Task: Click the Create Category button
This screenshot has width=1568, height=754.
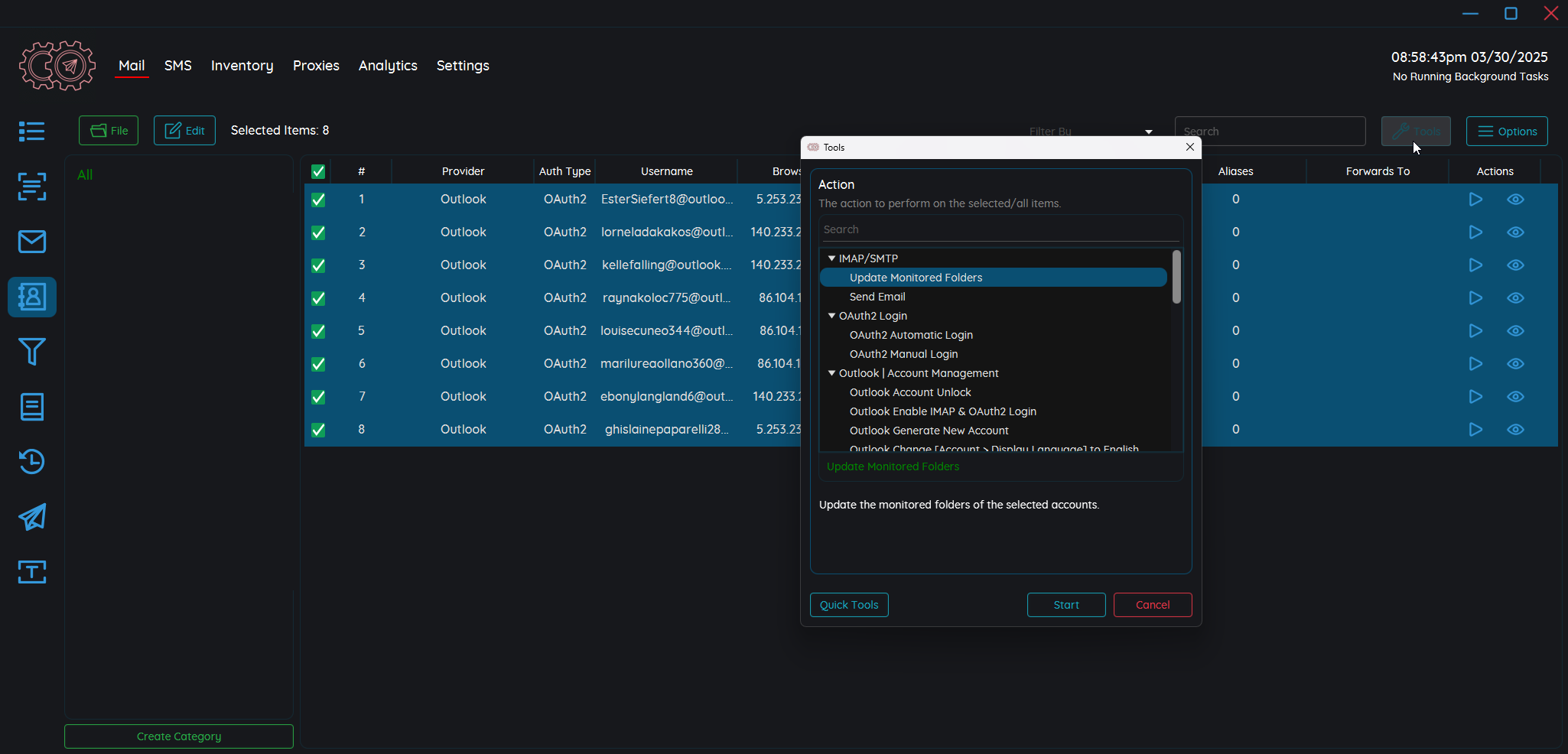Action: click(179, 736)
